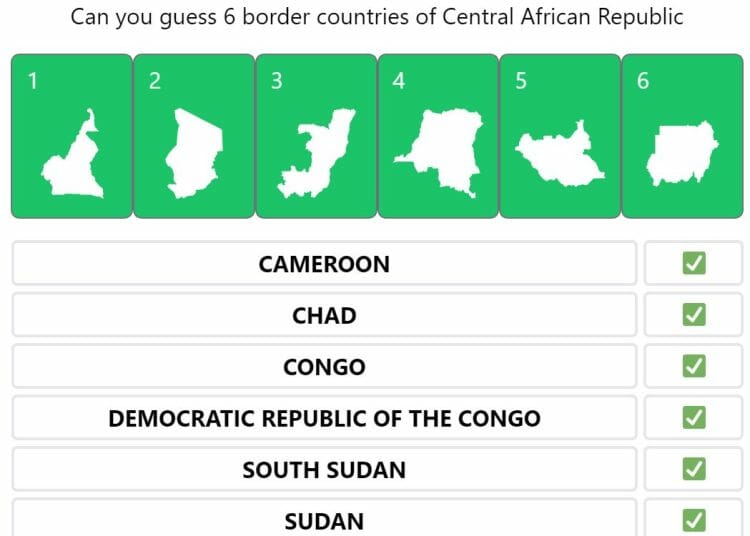Viewport: 750px width, 536px height.
Task: Click the checkmark next to Congo
Action: point(694,366)
